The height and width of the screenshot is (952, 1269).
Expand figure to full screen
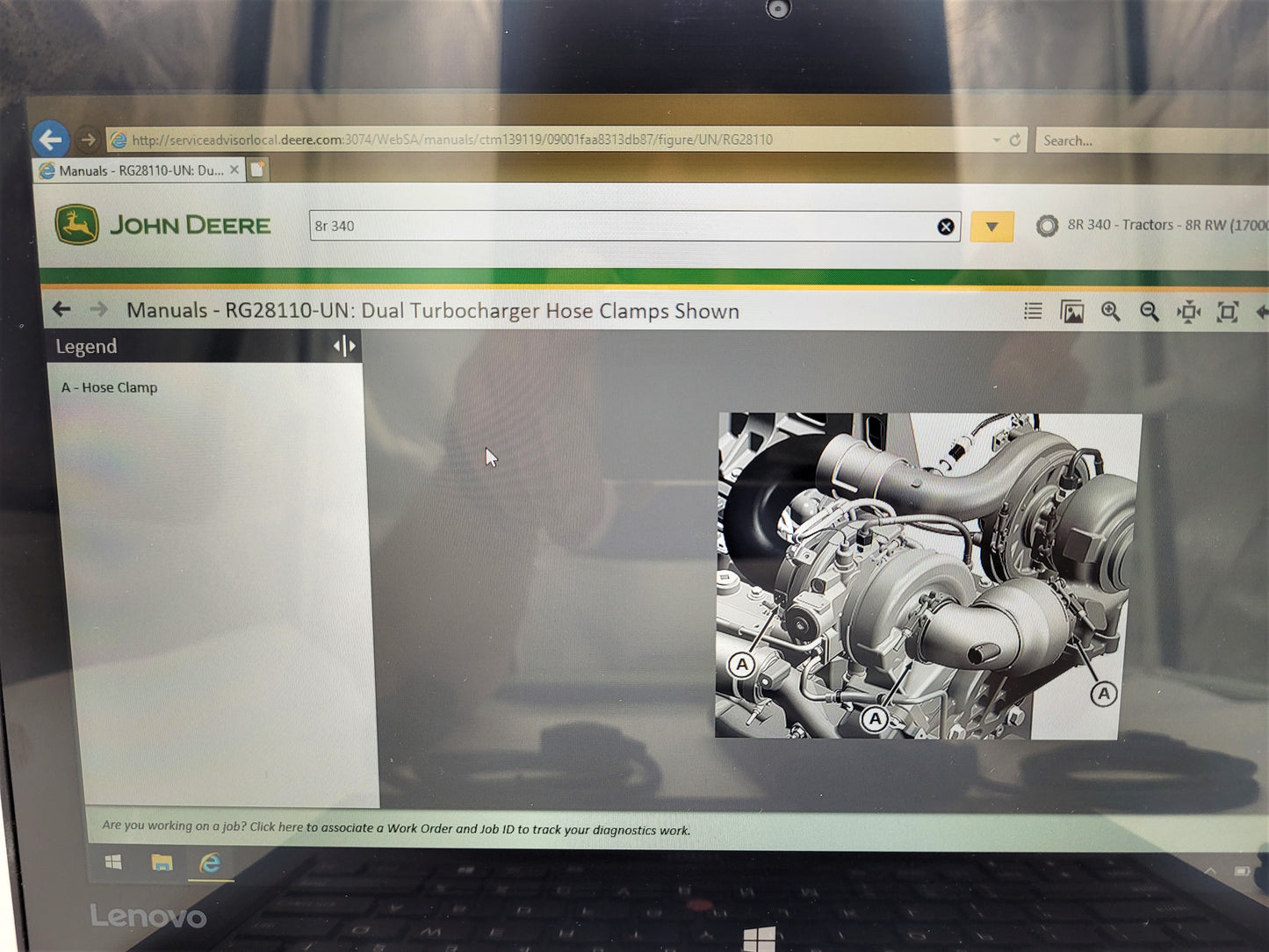tap(1227, 312)
